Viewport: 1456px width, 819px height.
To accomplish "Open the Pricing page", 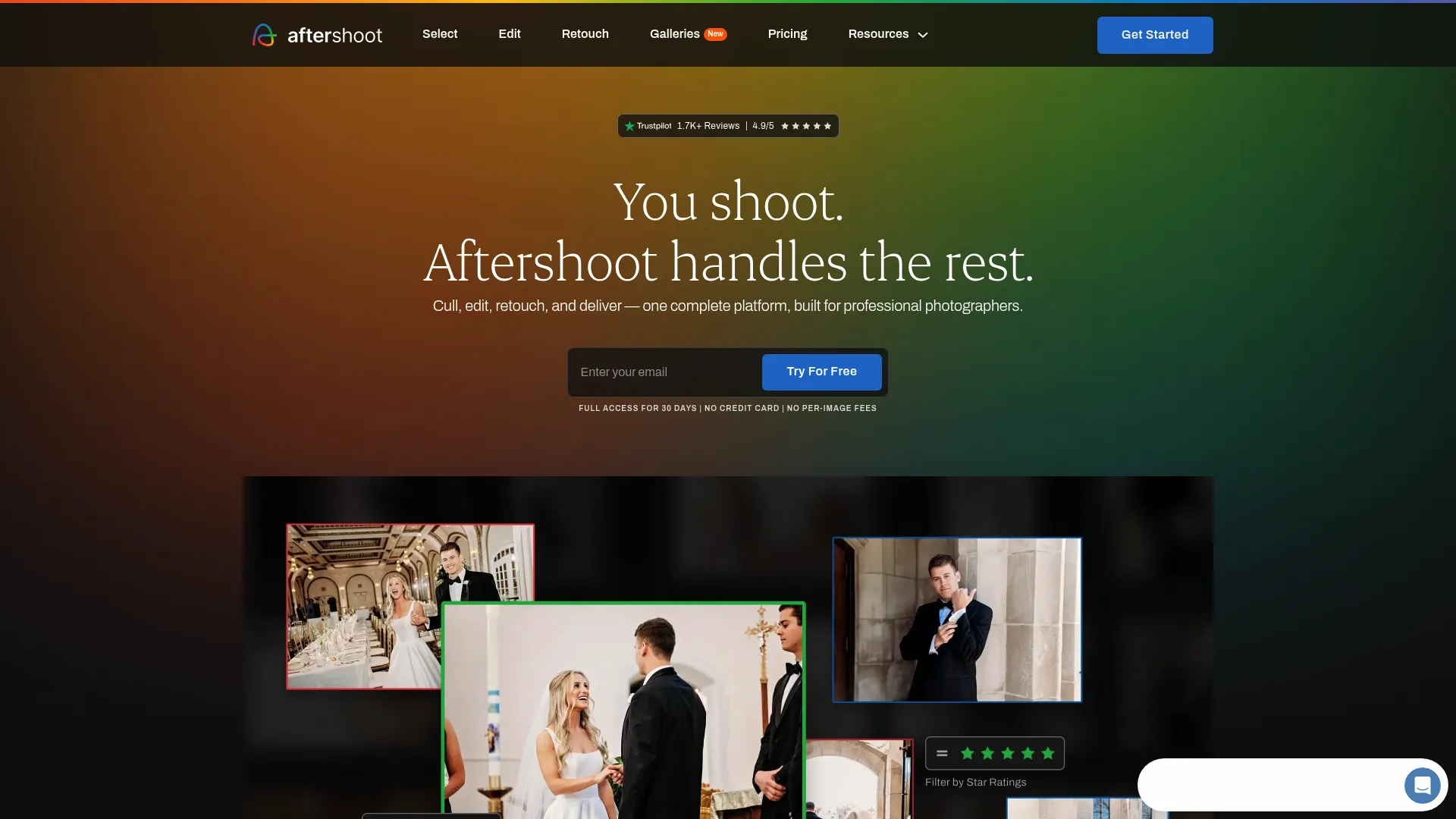I will [787, 34].
